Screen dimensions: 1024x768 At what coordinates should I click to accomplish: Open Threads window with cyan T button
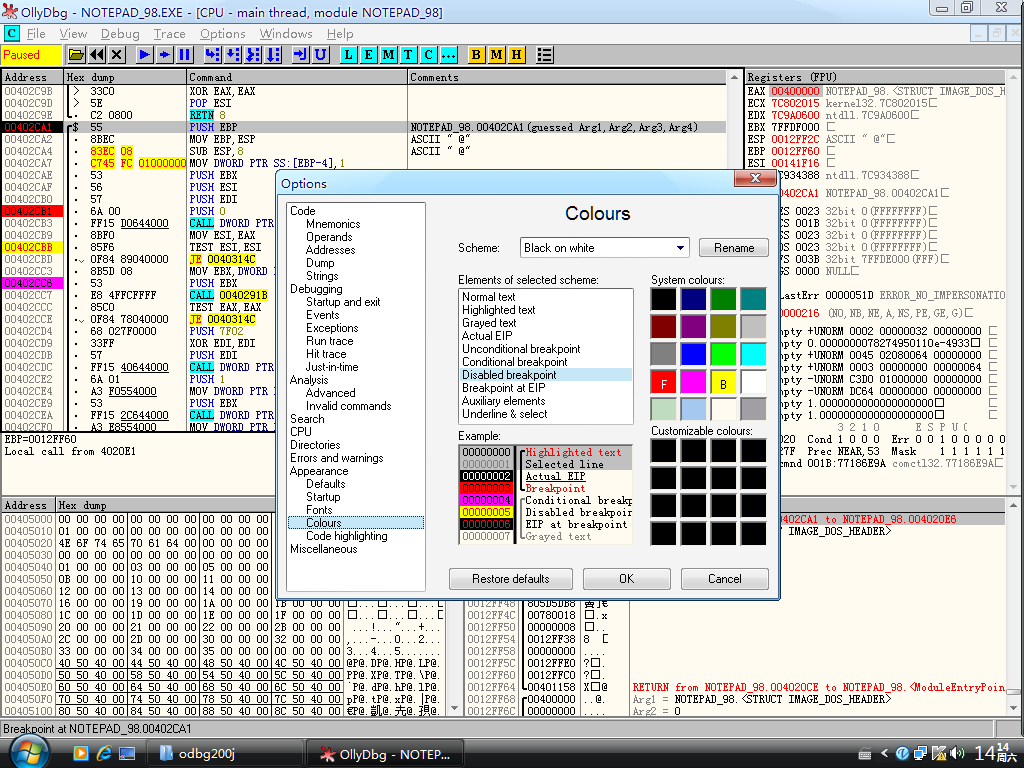coord(408,54)
